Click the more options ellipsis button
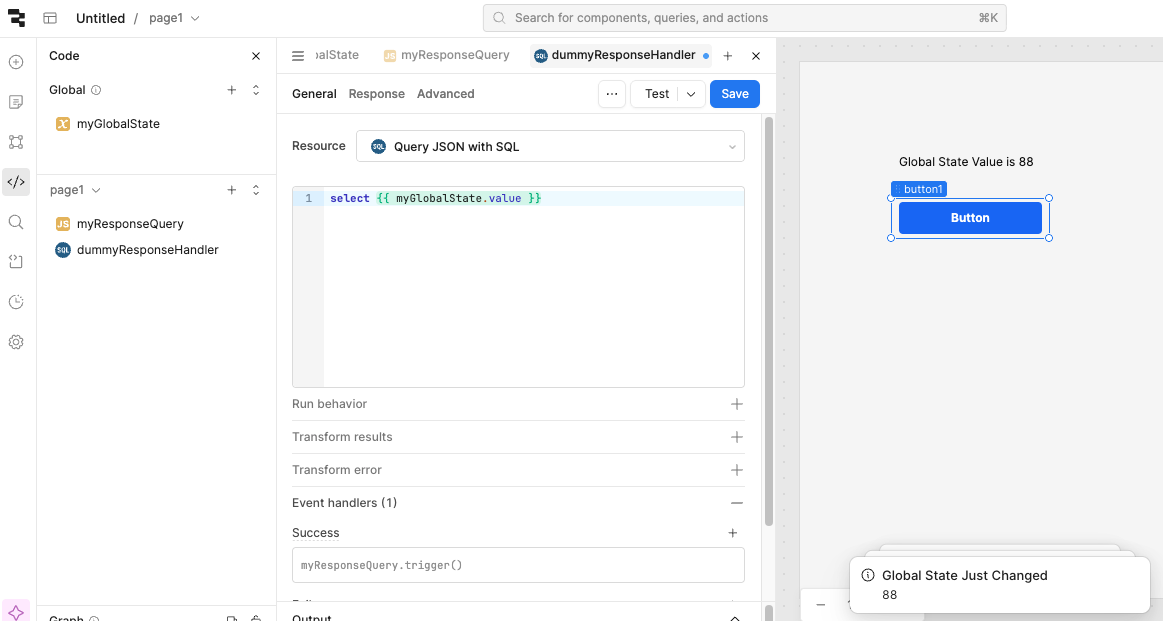Screen dimensions: 1163x621 click(612, 94)
